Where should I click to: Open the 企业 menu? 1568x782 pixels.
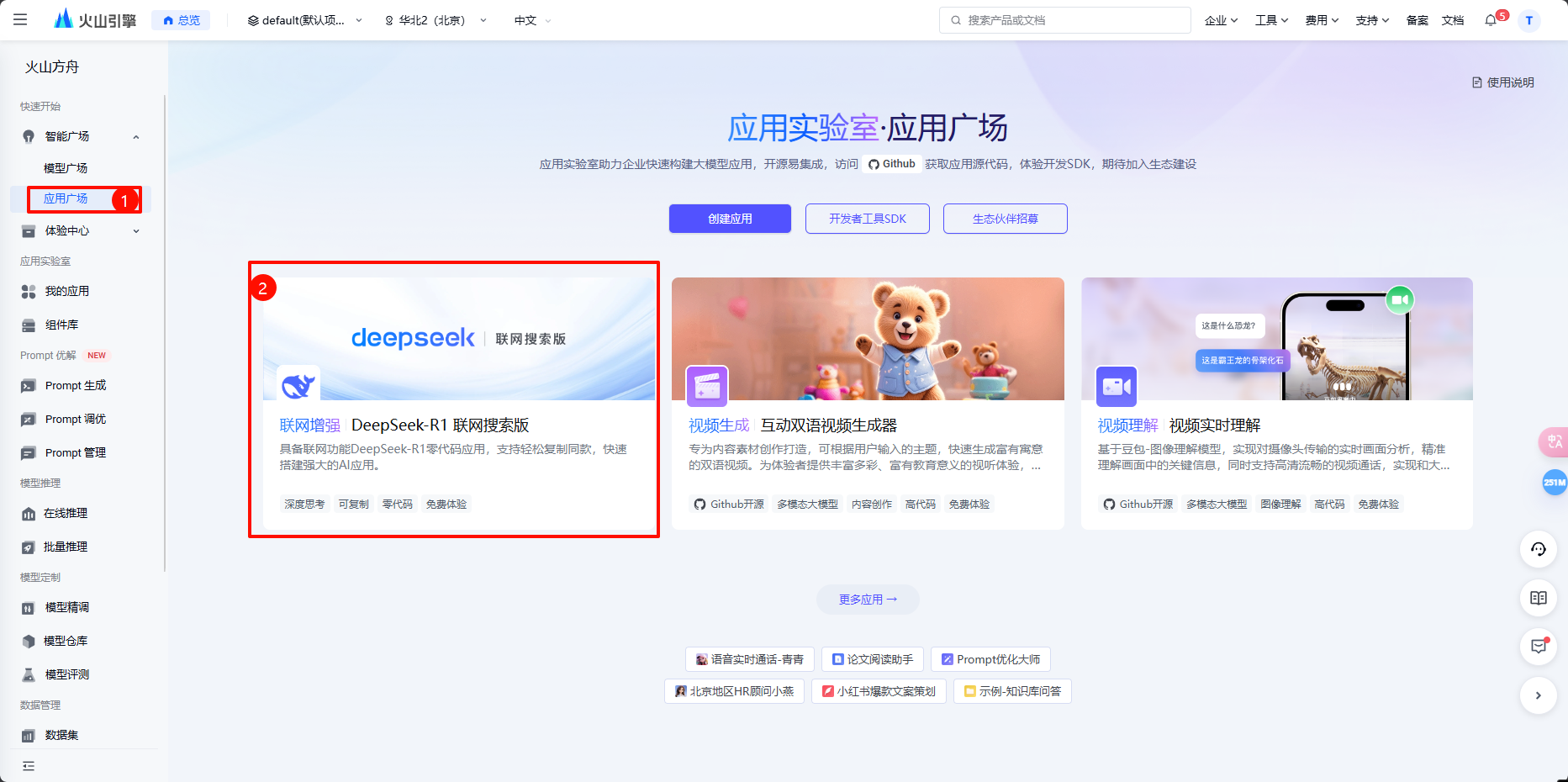click(x=1221, y=20)
